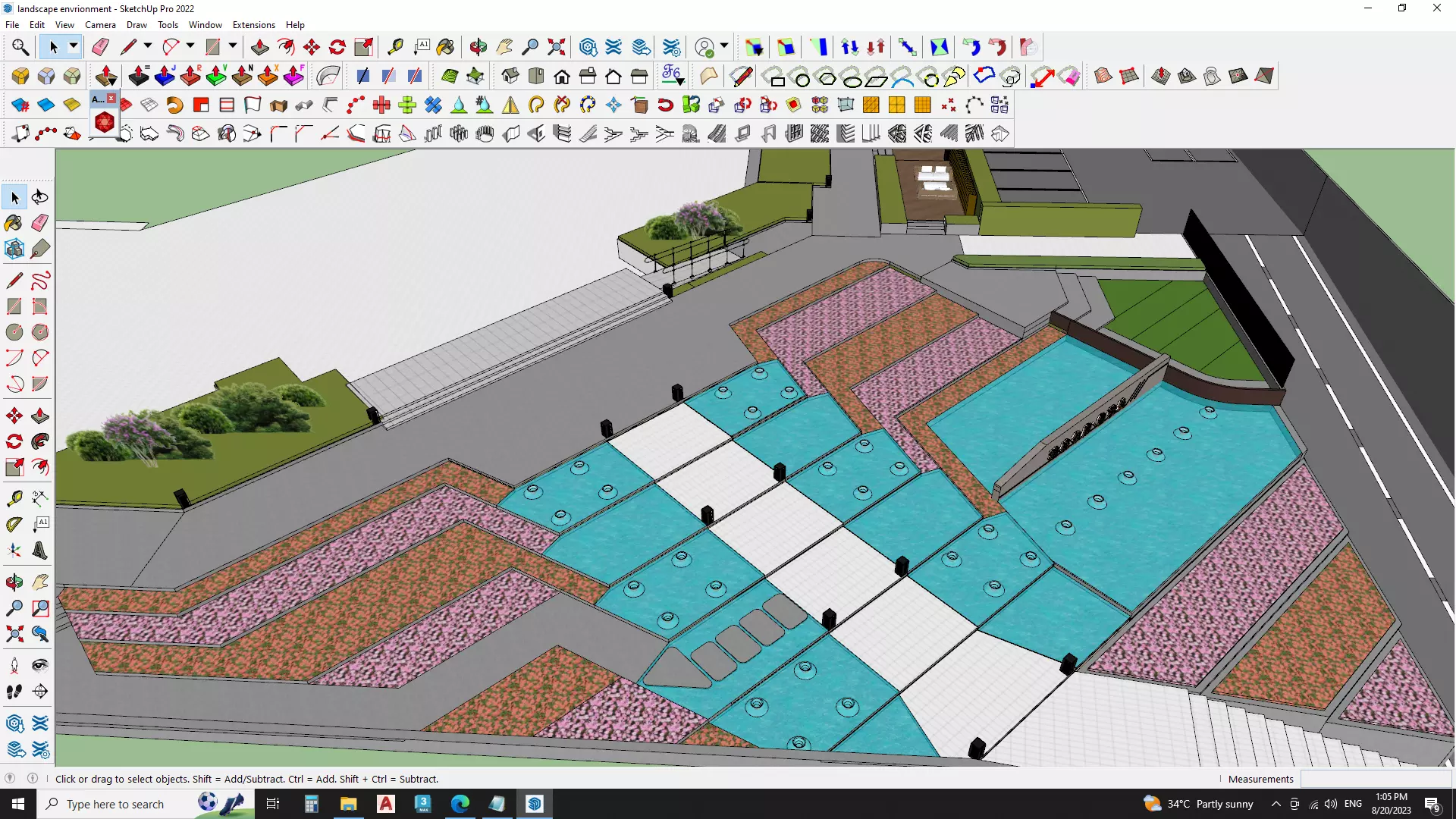Select the Rotate tool in top toolbar
This screenshot has width=1456, height=819.
coord(337,47)
